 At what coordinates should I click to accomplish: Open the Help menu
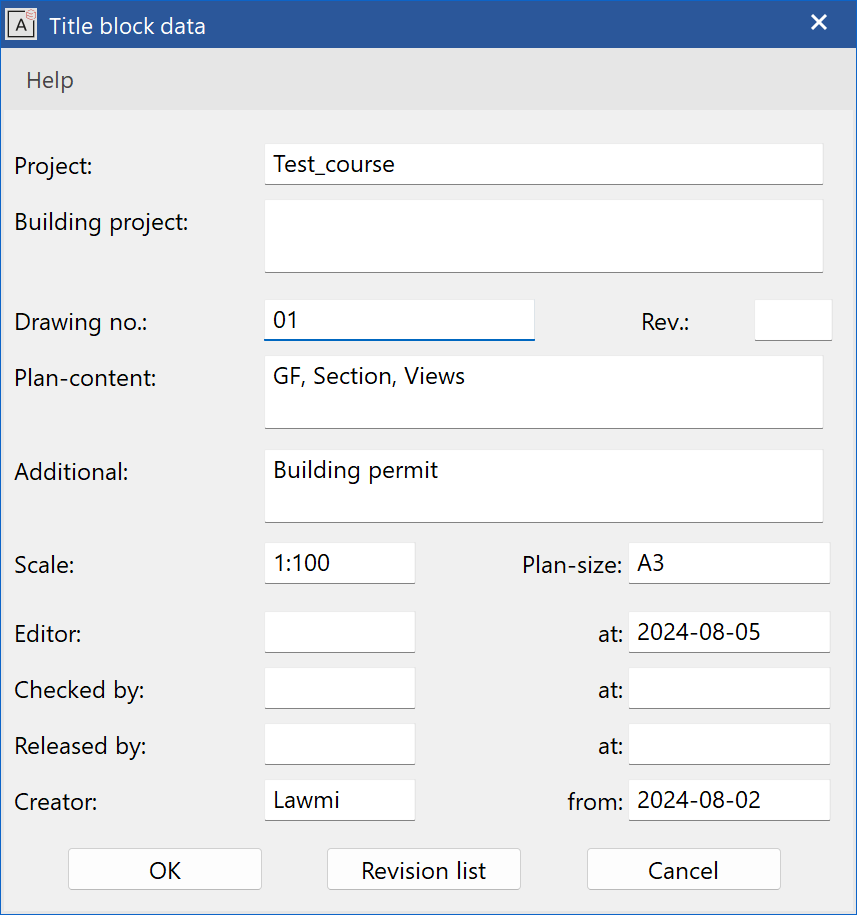[x=50, y=81]
